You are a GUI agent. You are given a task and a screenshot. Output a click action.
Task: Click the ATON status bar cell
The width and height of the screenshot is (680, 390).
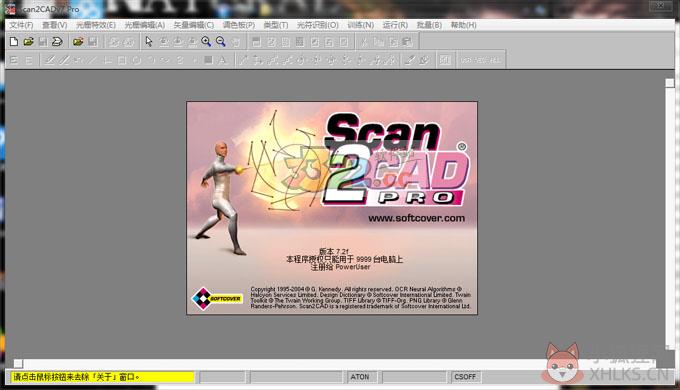pos(363,377)
